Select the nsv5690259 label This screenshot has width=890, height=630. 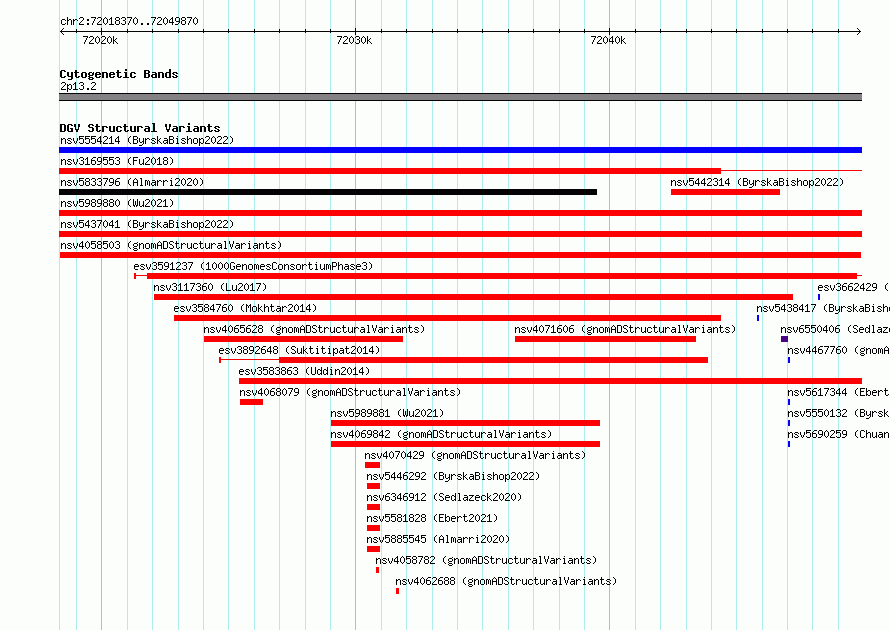tap(838, 434)
